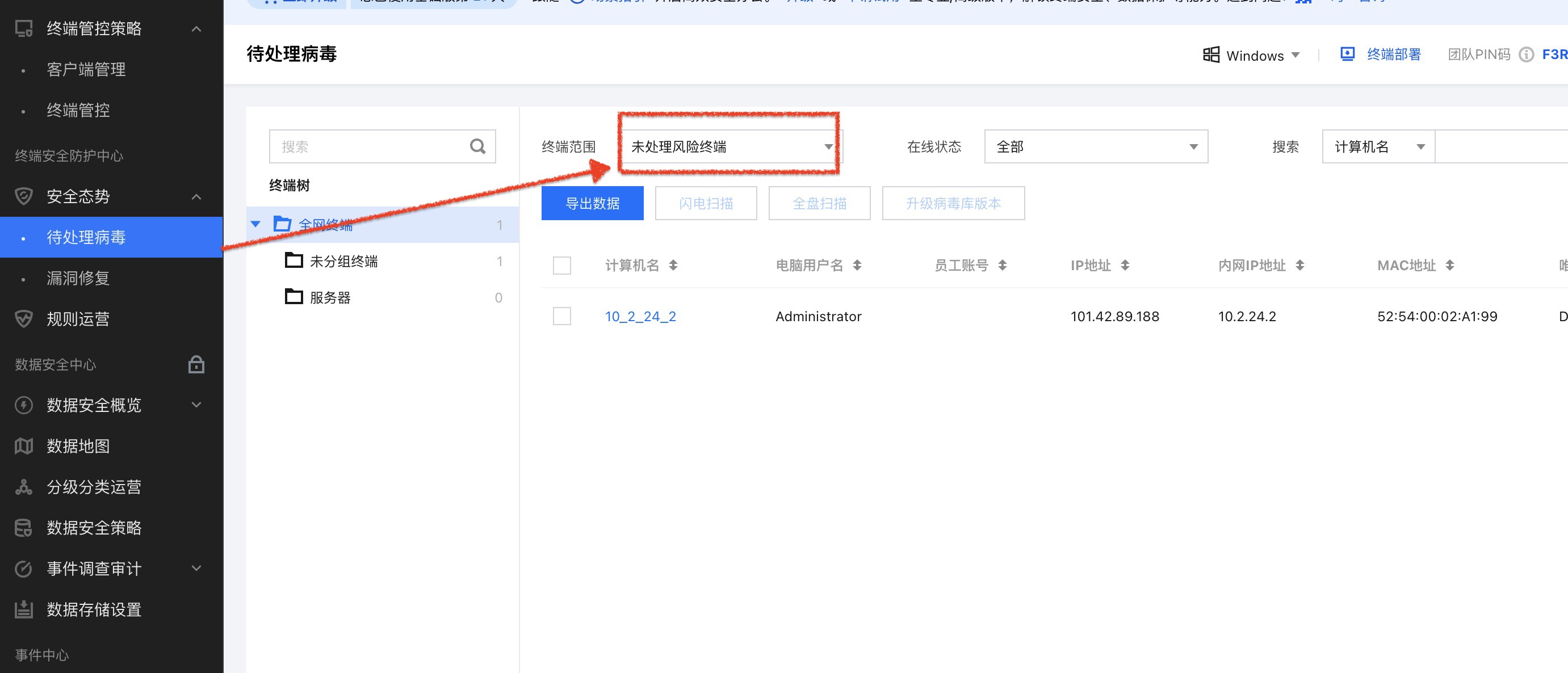Click the 全网终端 folder icon

[x=283, y=224]
